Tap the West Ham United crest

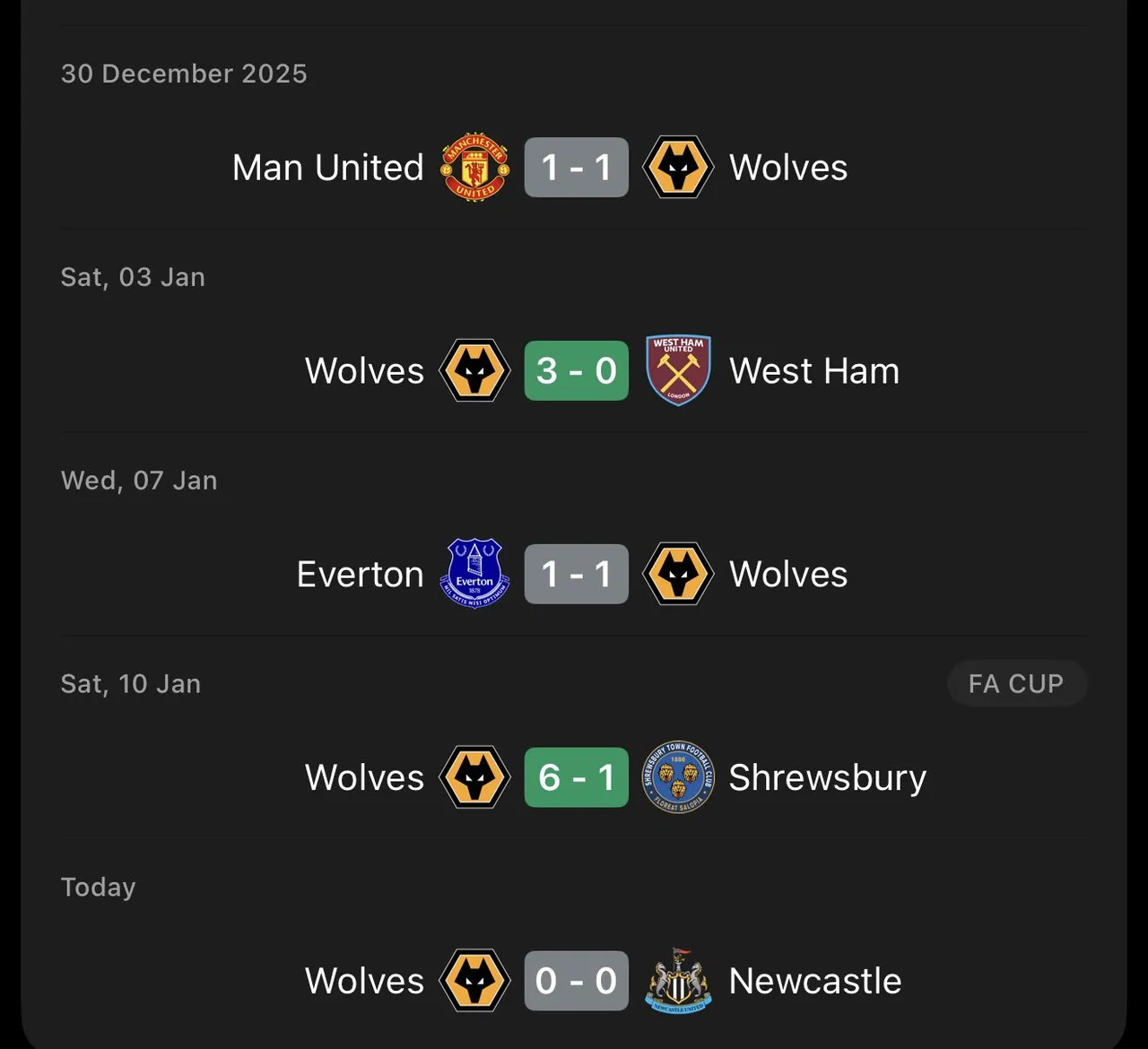click(x=678, y=370)
